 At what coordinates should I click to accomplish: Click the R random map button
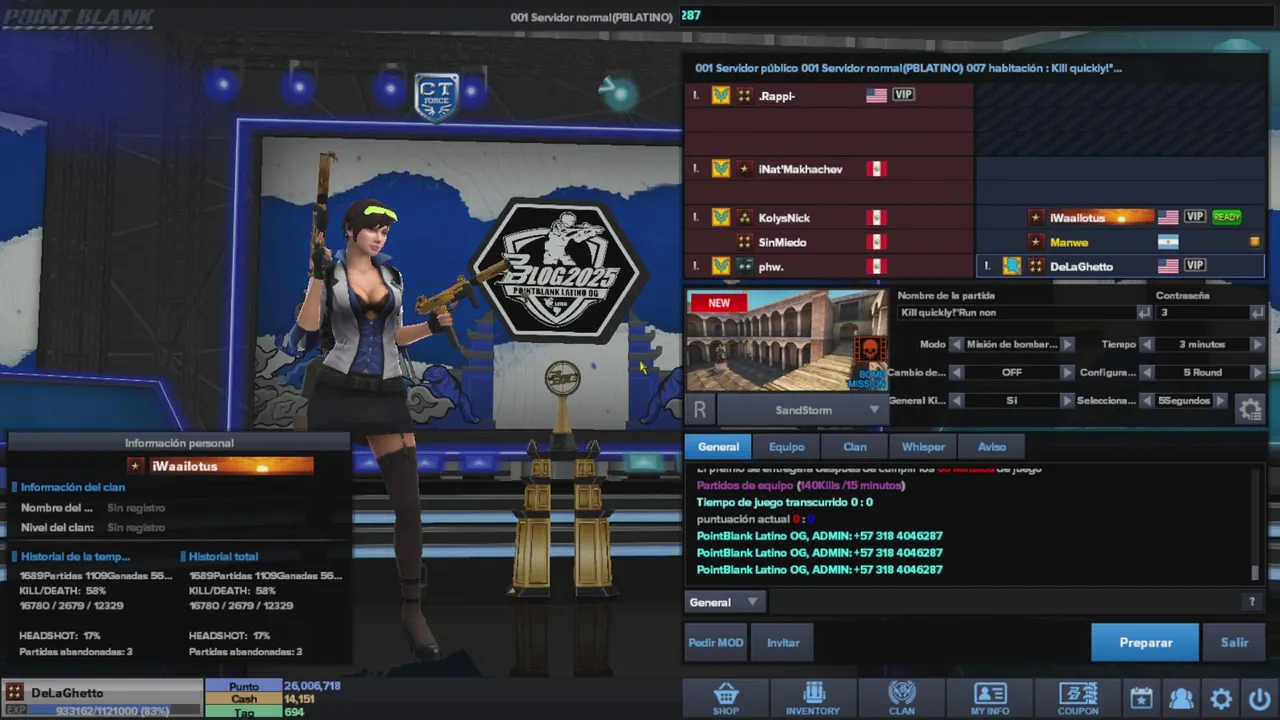coord(700,409)
